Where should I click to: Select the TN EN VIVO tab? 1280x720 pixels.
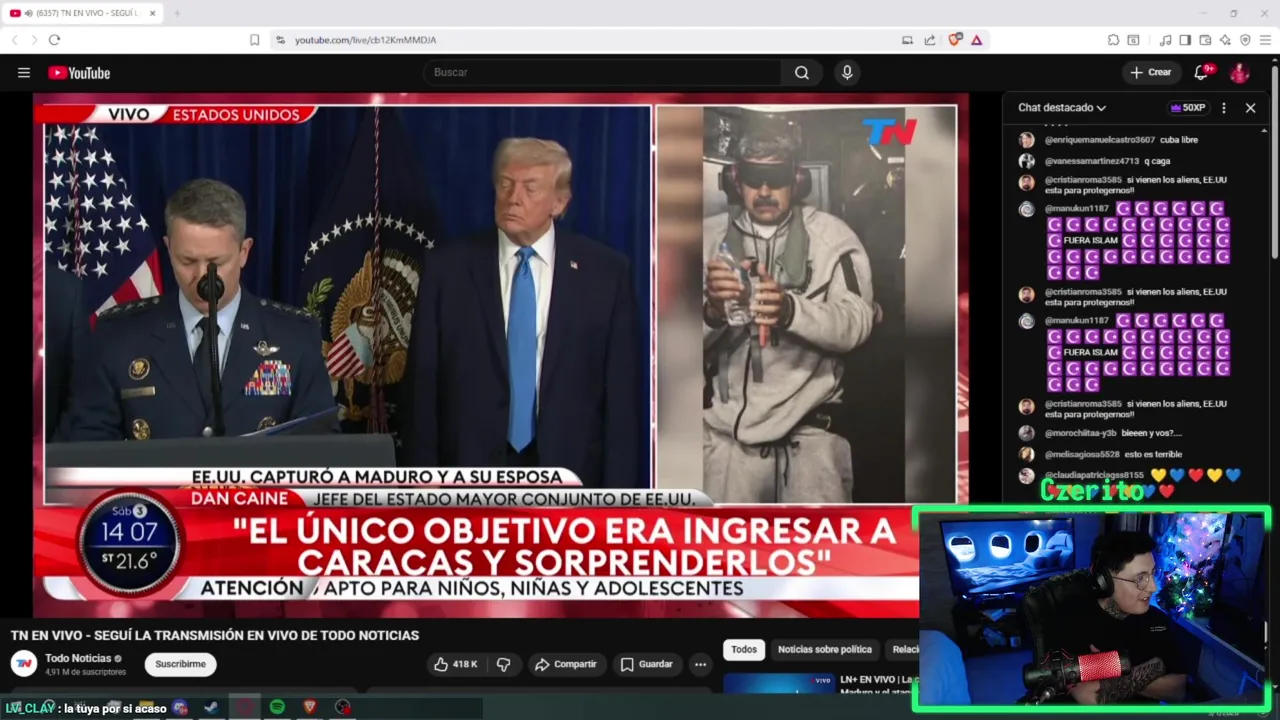(x=82, y=13)
